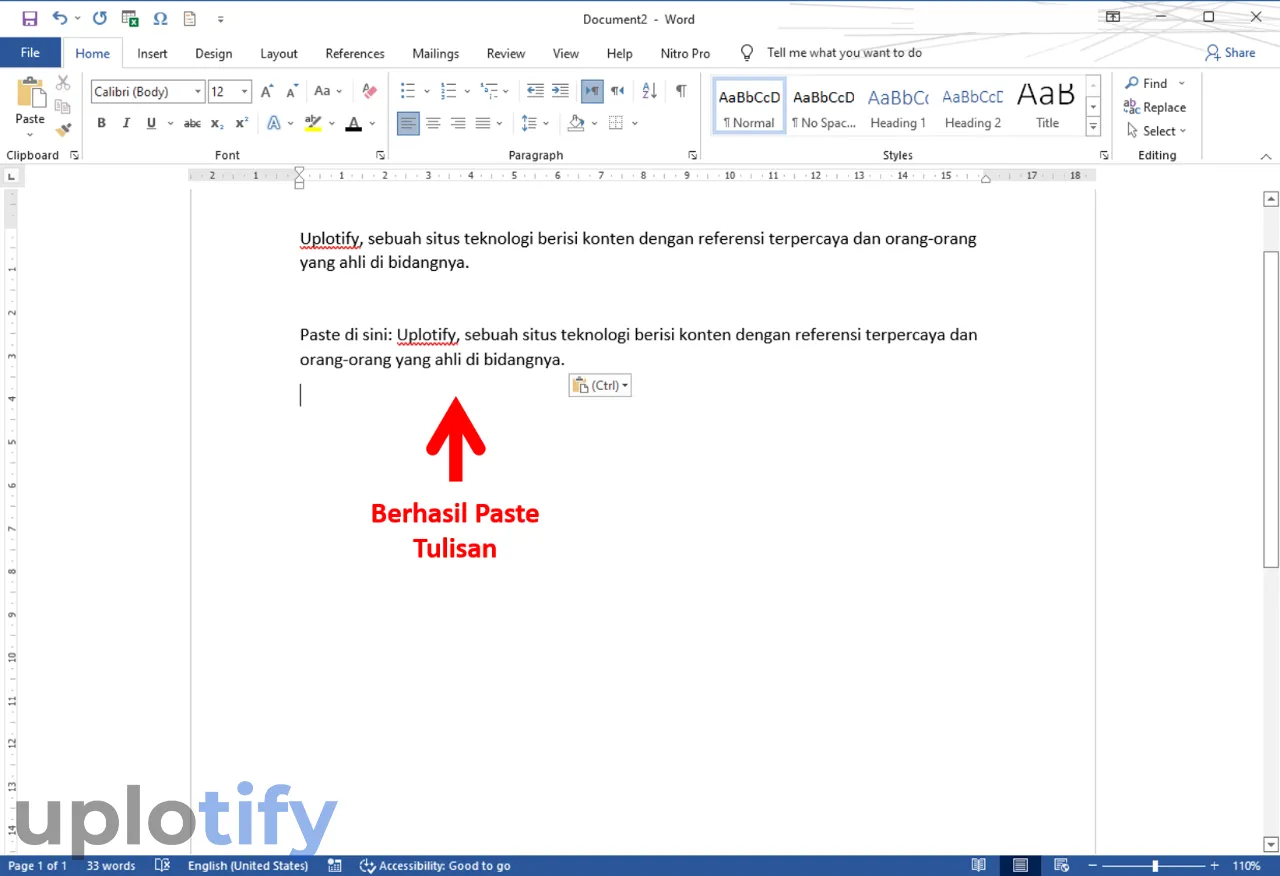Click the zoom slider handle
Screen dimensions: 1280x876
pos(1155,865)
